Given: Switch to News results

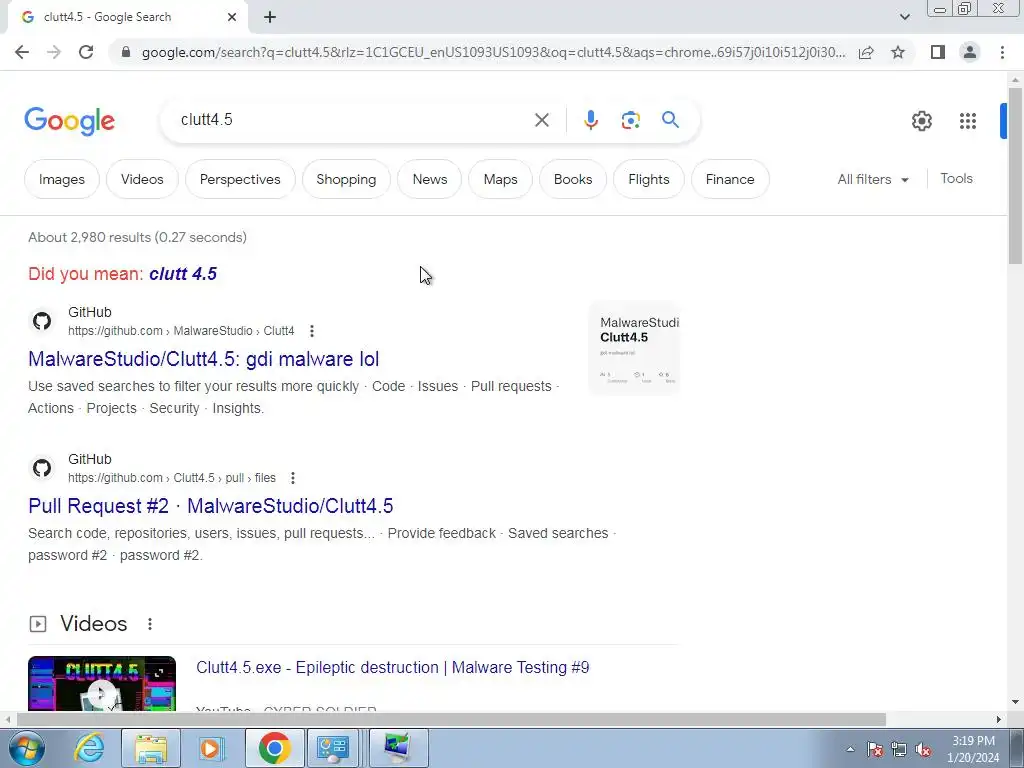Looking at the screenshot, I should tap(430, 179).
